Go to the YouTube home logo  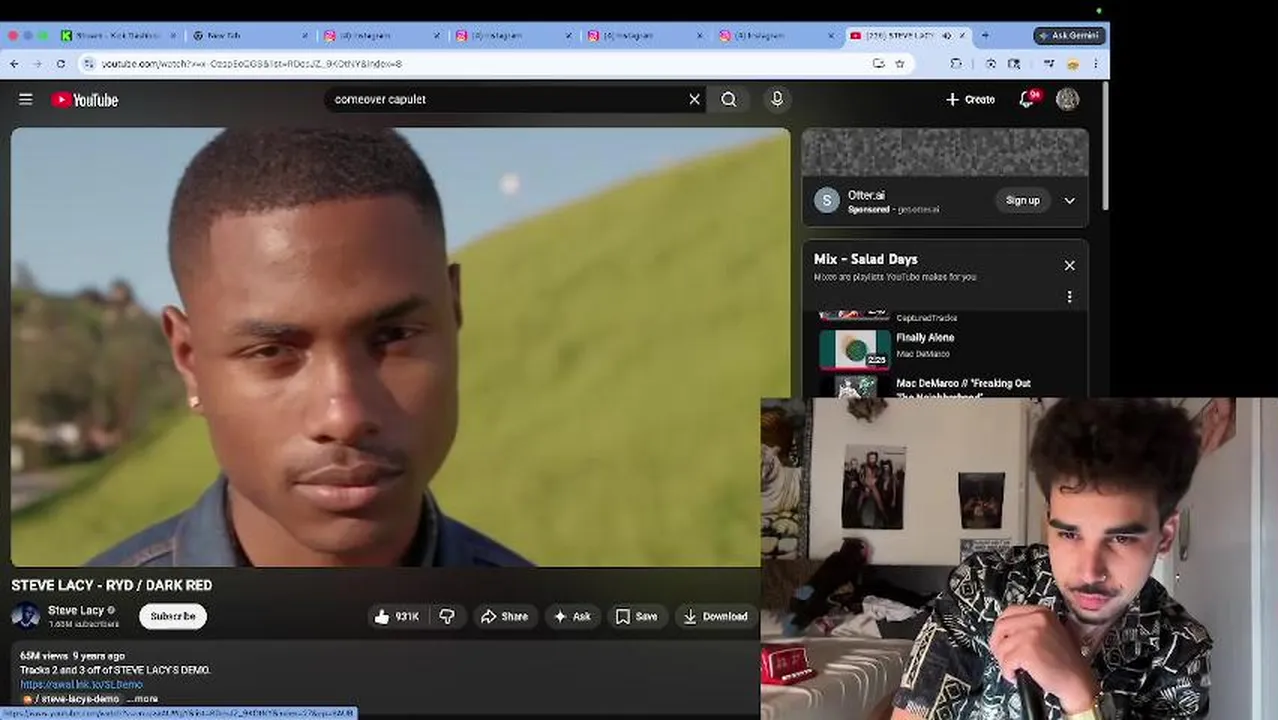pos(85,100)
